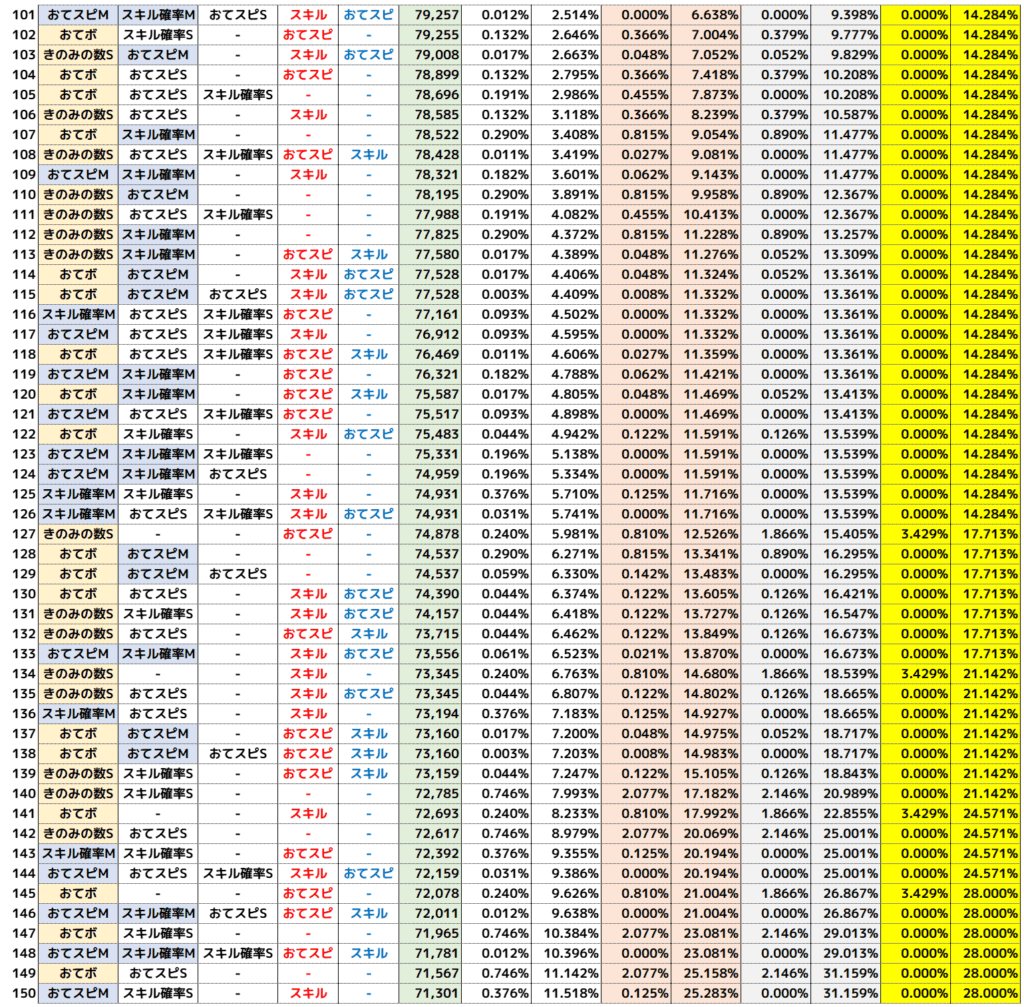The image size is (1024, 1007).
Task: Click the cell showing 11.518%
Action: [566, 993]
